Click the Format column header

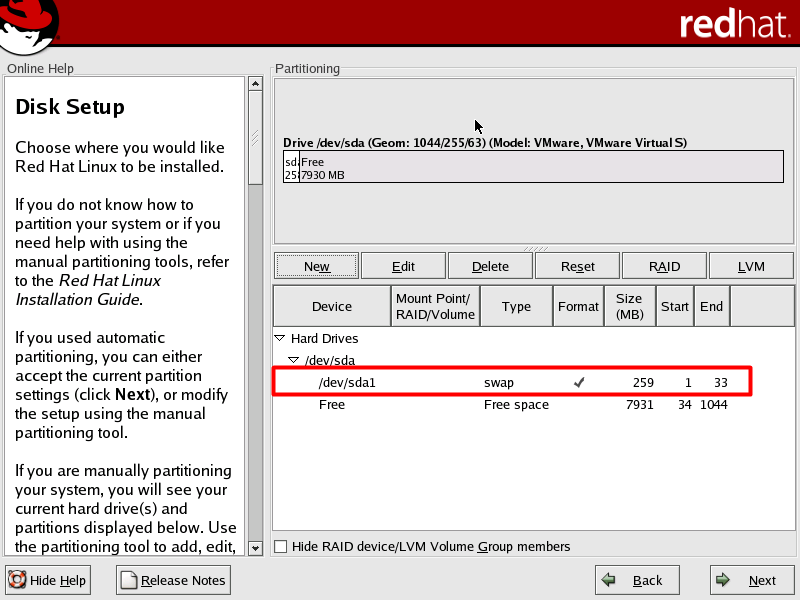coord(578,306)
